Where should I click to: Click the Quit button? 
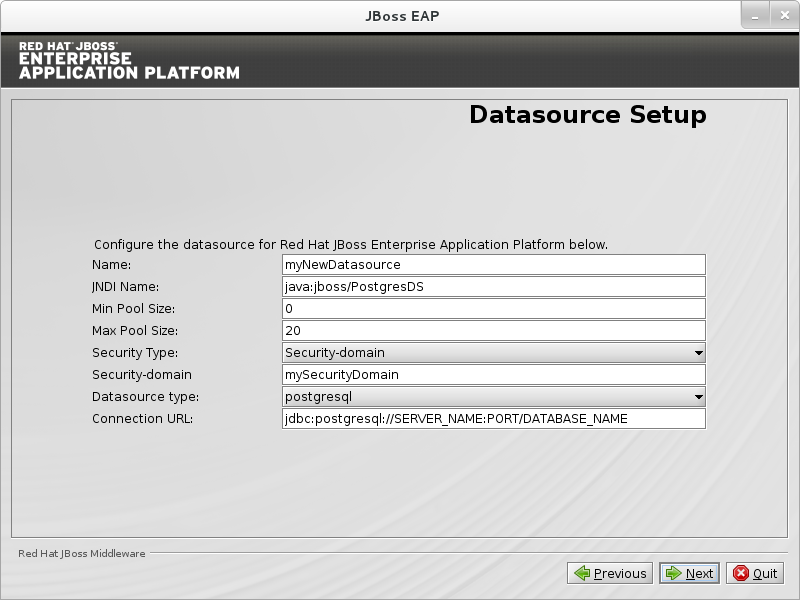755,573
